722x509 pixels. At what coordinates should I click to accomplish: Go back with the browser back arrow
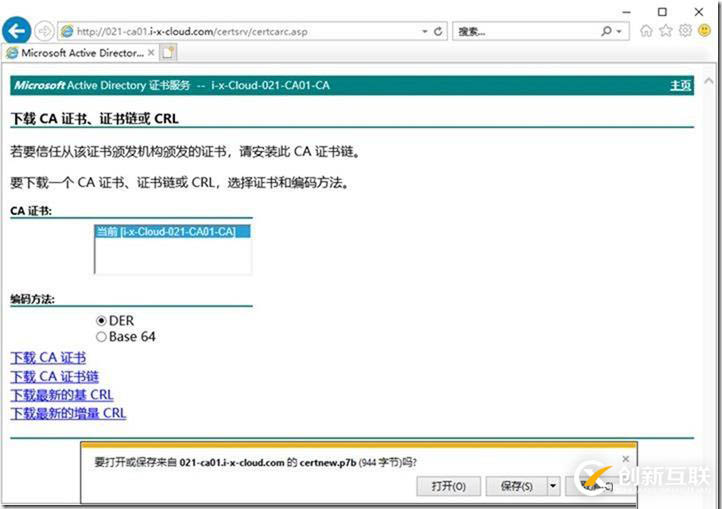pyautogui.click(x=17, y=31)
